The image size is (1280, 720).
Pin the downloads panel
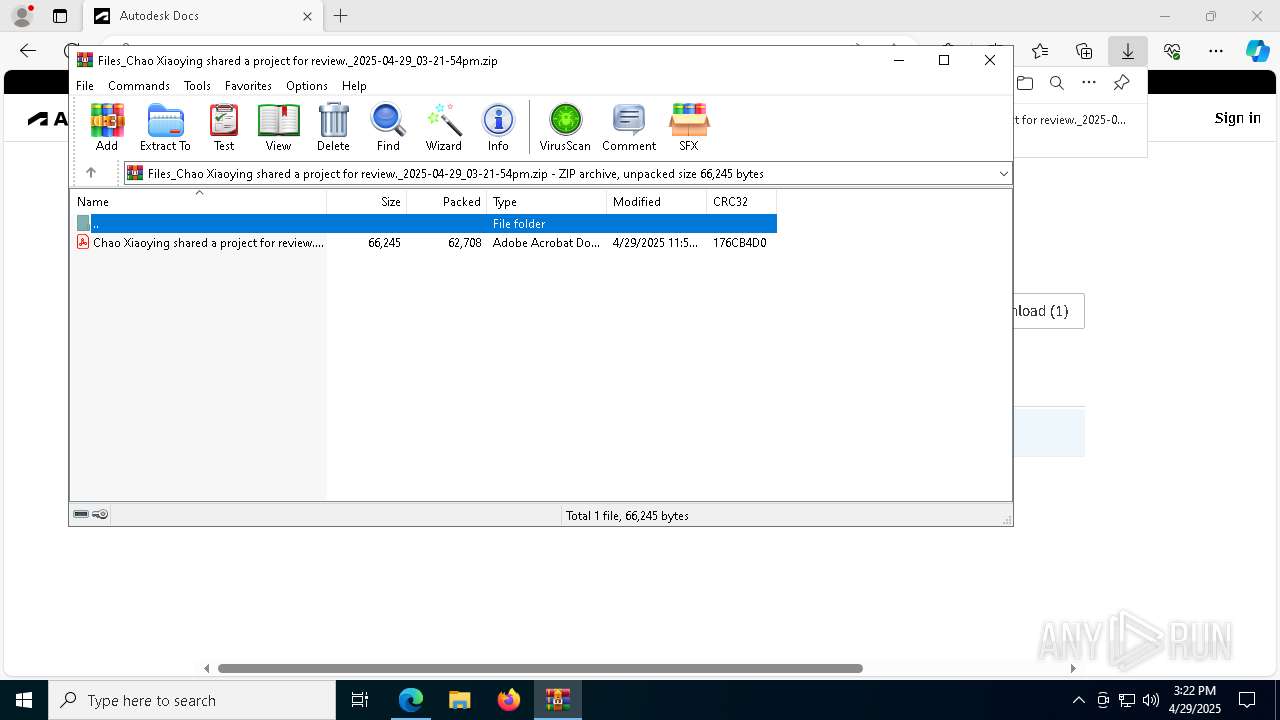point(1121,83)
